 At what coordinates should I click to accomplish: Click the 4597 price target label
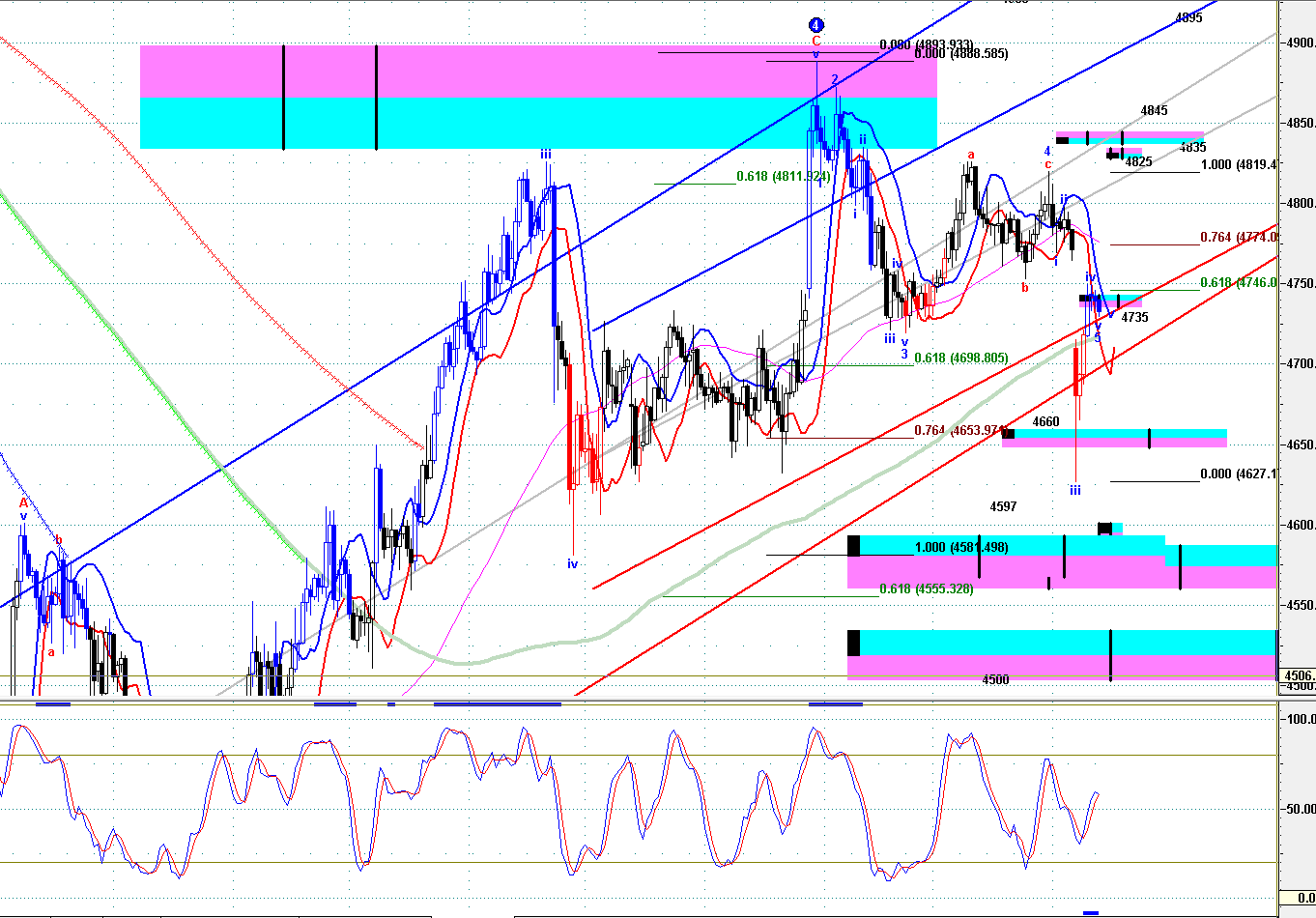click(x=1003, y=507)
